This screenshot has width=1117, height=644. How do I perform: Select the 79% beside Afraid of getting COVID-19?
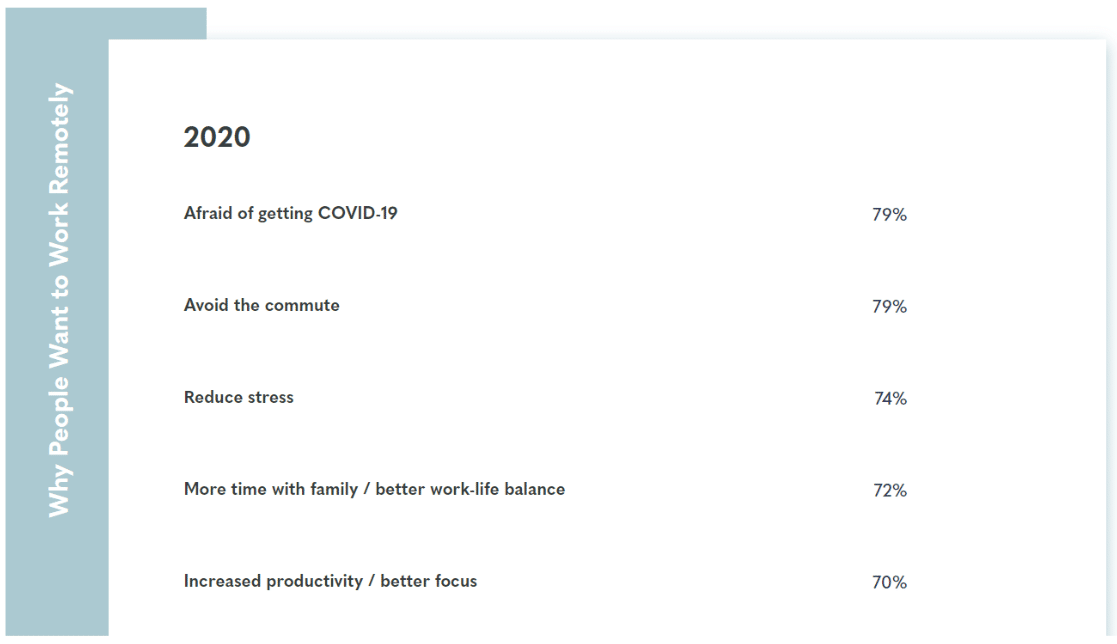click(x=889, y=214)
